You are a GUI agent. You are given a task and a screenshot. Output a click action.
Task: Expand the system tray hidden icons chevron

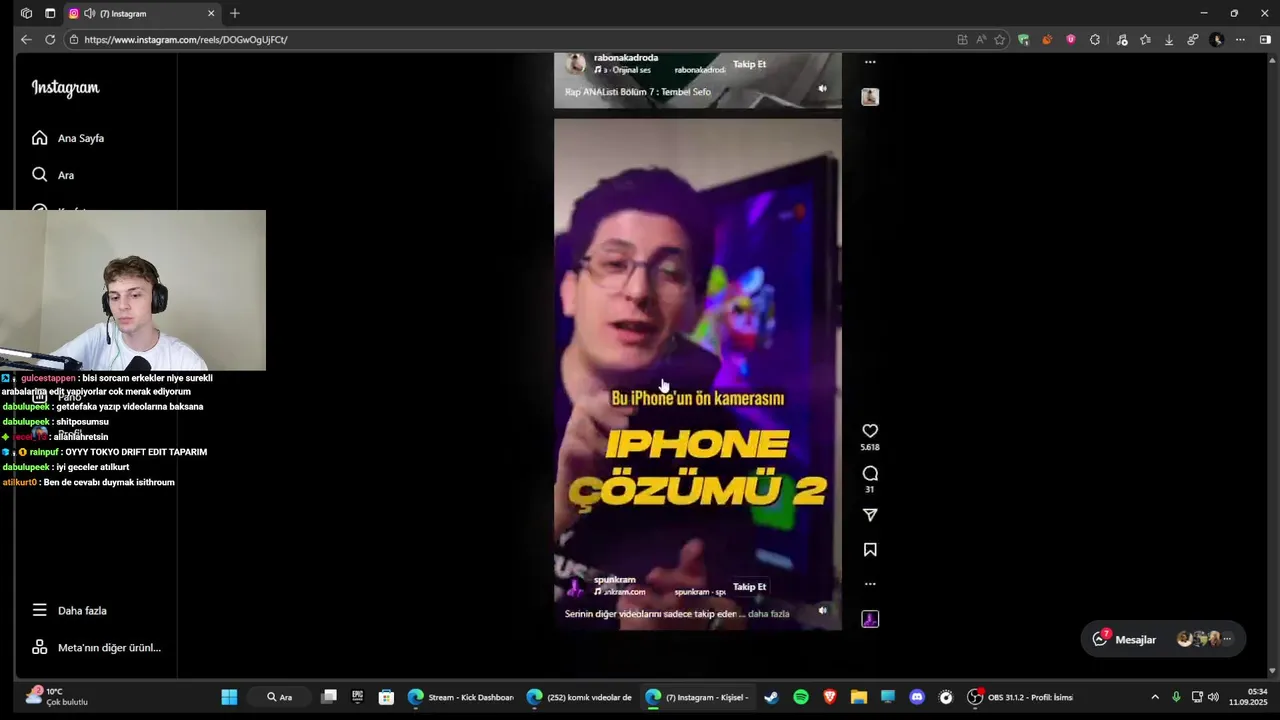tap(1155, 697)
